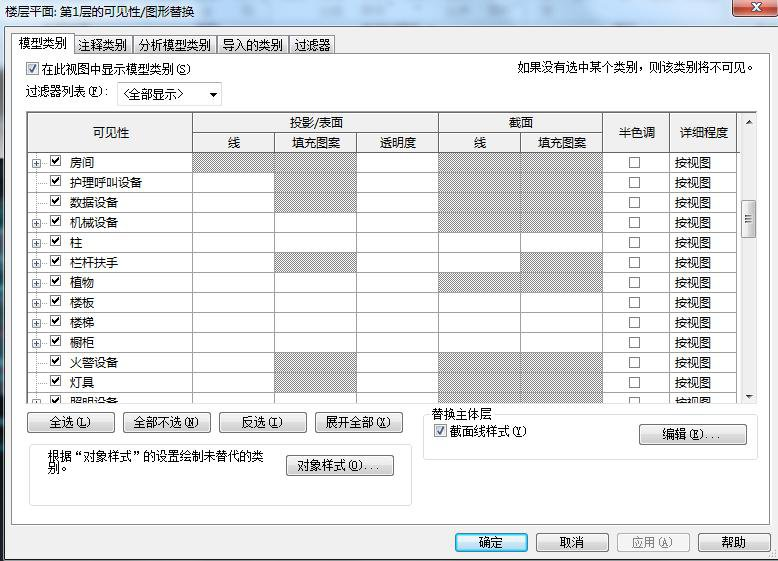Toggle visibility of 火警设备
Screen dimensions: 778x561
56,361
